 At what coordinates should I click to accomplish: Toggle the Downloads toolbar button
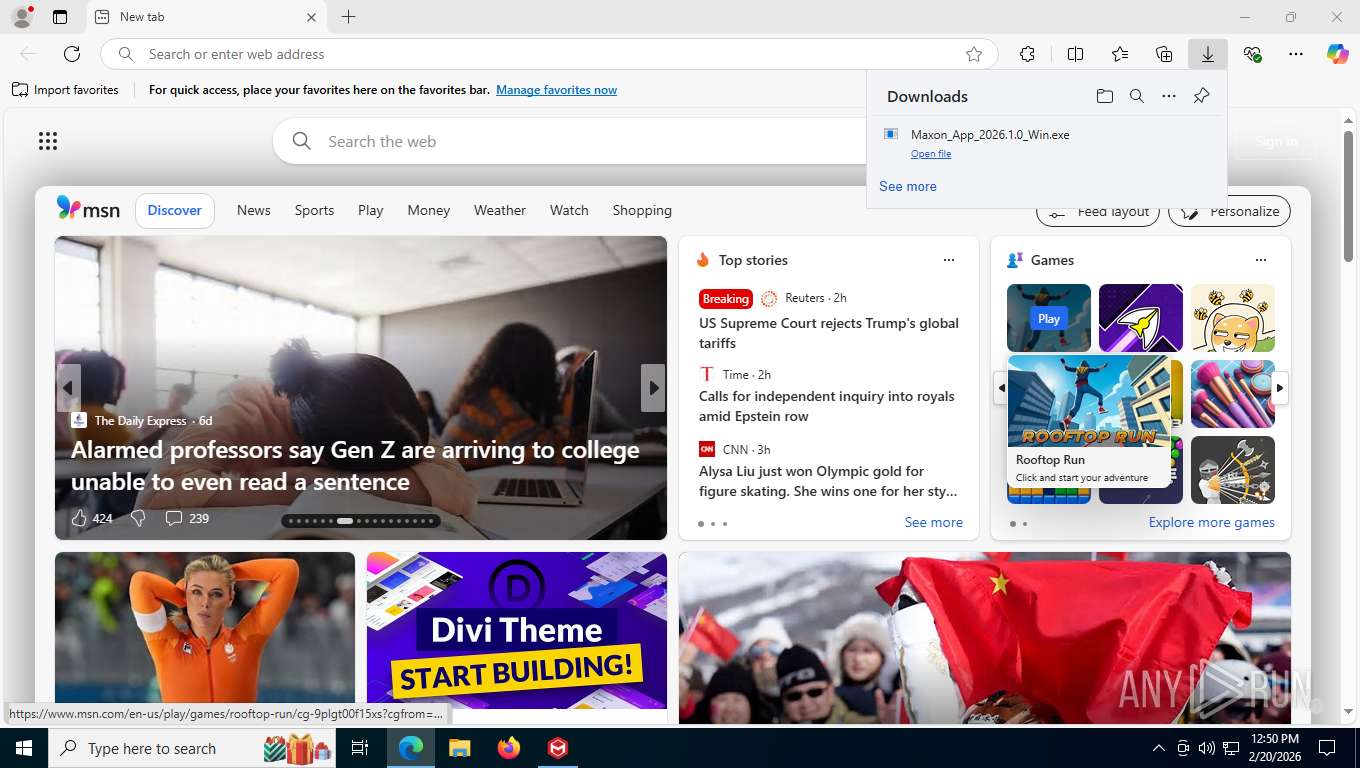pos(1208,54)
